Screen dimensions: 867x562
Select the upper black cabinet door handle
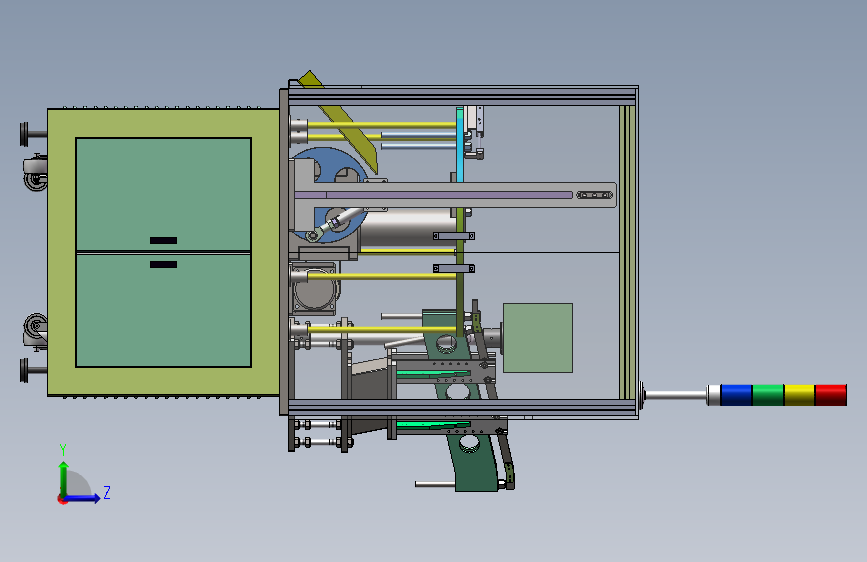tap(164, 241)
